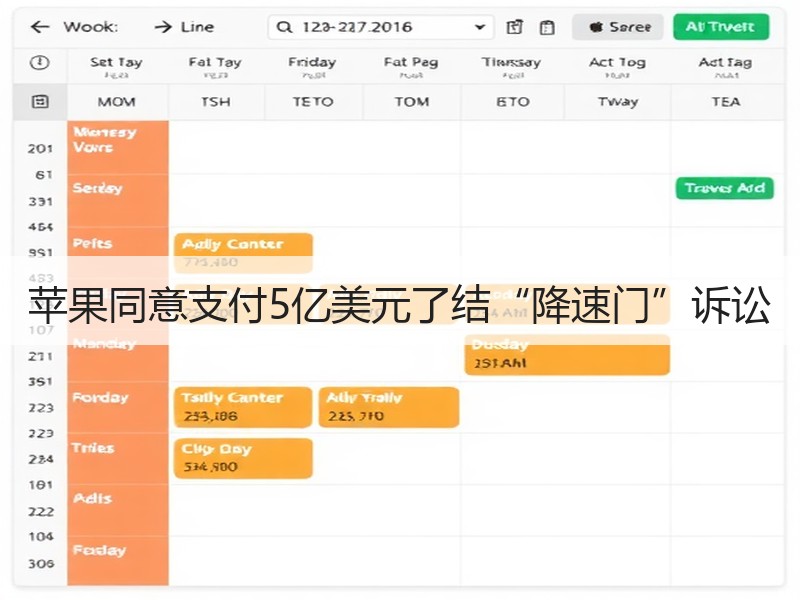
Task: Click the Fesday label in orange column
Action: coord(99,550)
